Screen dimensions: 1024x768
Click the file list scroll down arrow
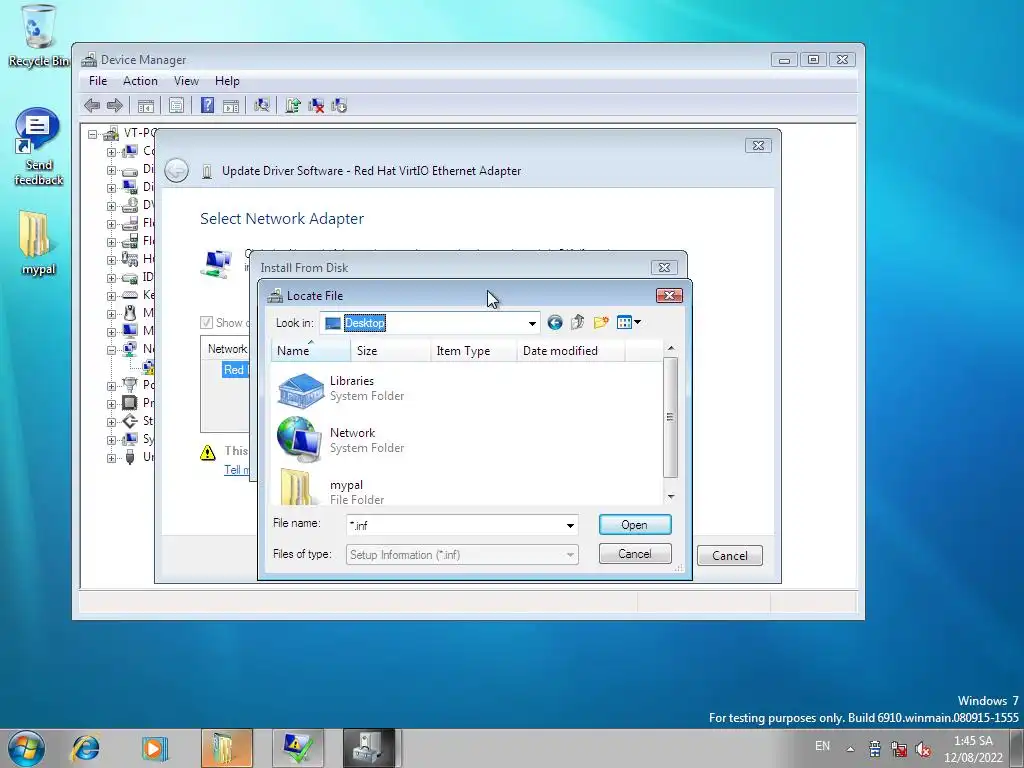671,497
